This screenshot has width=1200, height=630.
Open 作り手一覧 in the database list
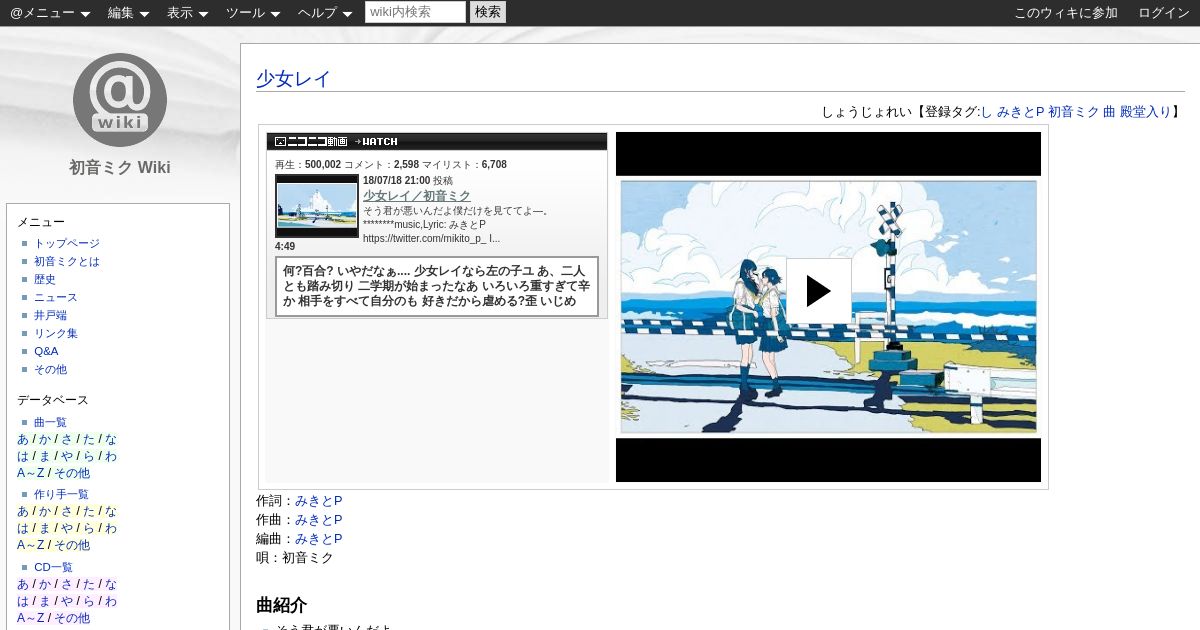pos(61,494)
